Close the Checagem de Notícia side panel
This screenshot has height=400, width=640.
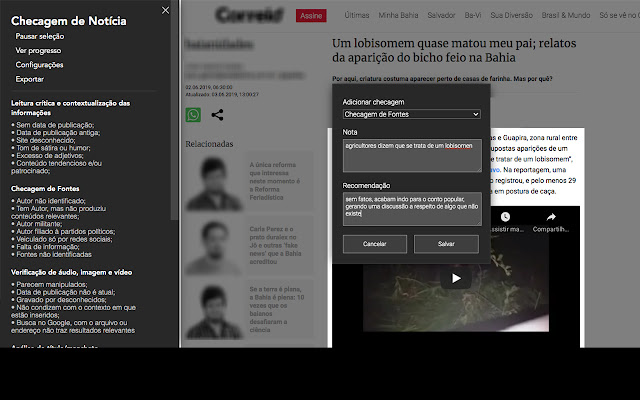point(165,10)
